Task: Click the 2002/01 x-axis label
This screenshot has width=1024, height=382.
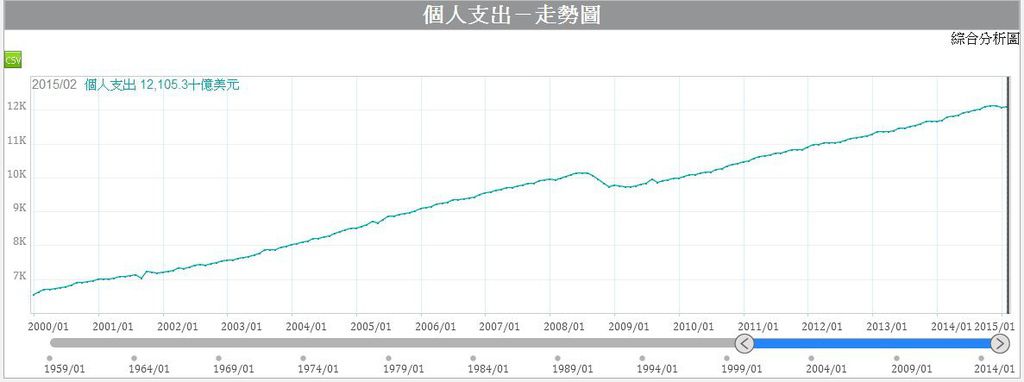Action: click(x=177, y=326)
